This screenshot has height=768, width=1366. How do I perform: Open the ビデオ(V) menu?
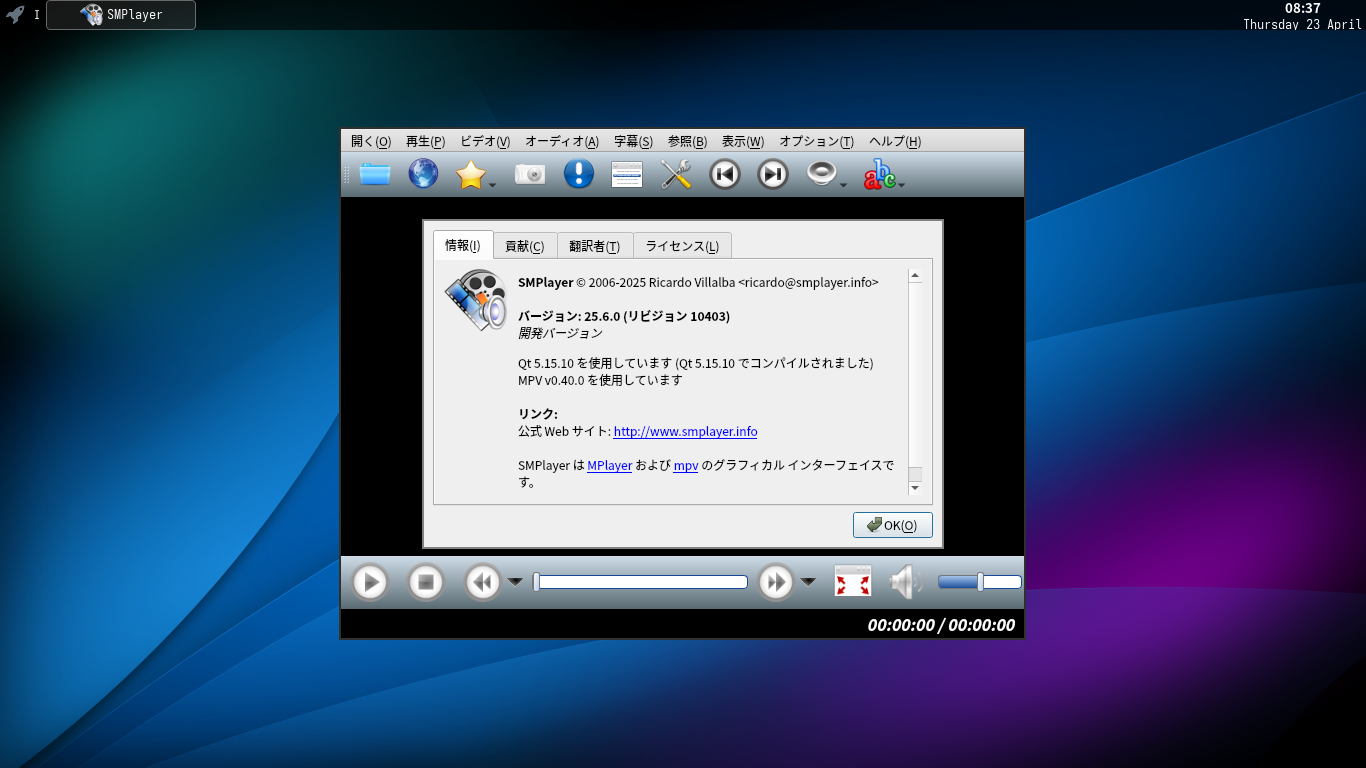coord(485,141)
